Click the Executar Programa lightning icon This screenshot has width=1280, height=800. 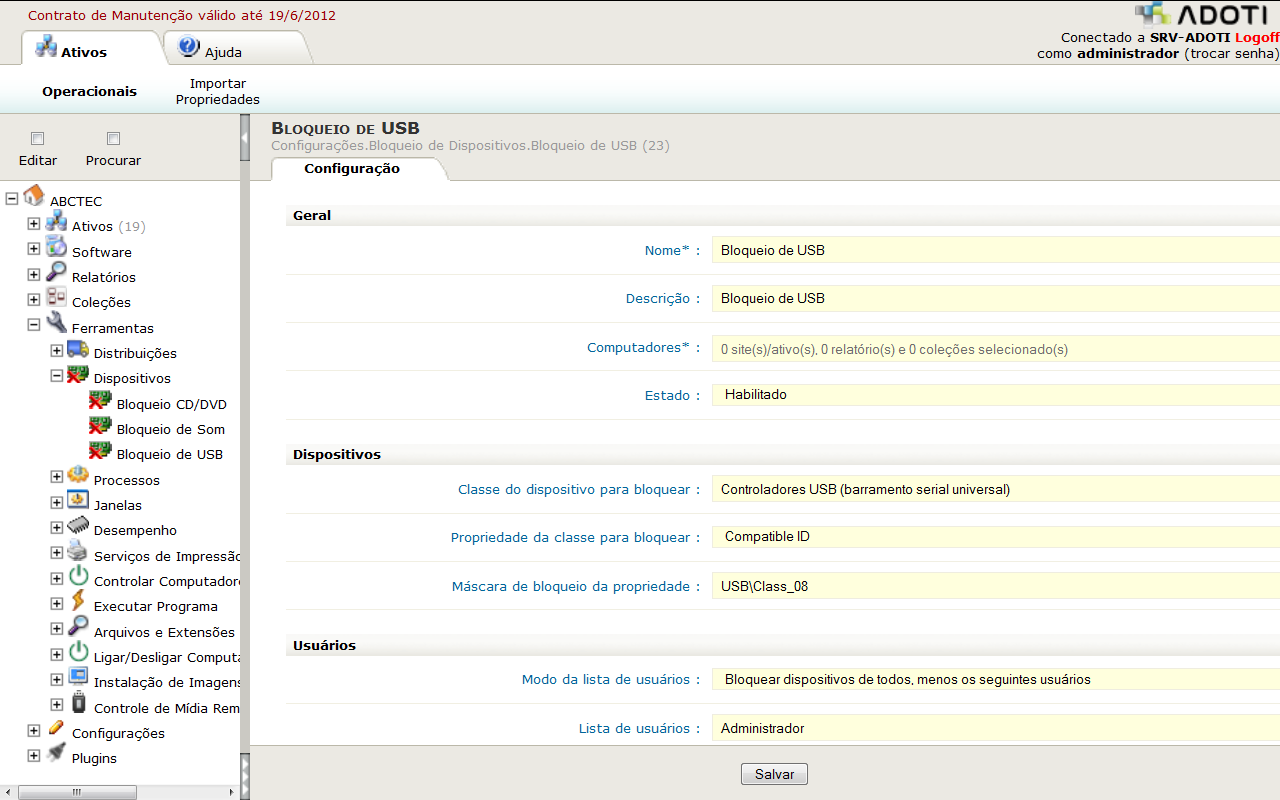(78, 602)
